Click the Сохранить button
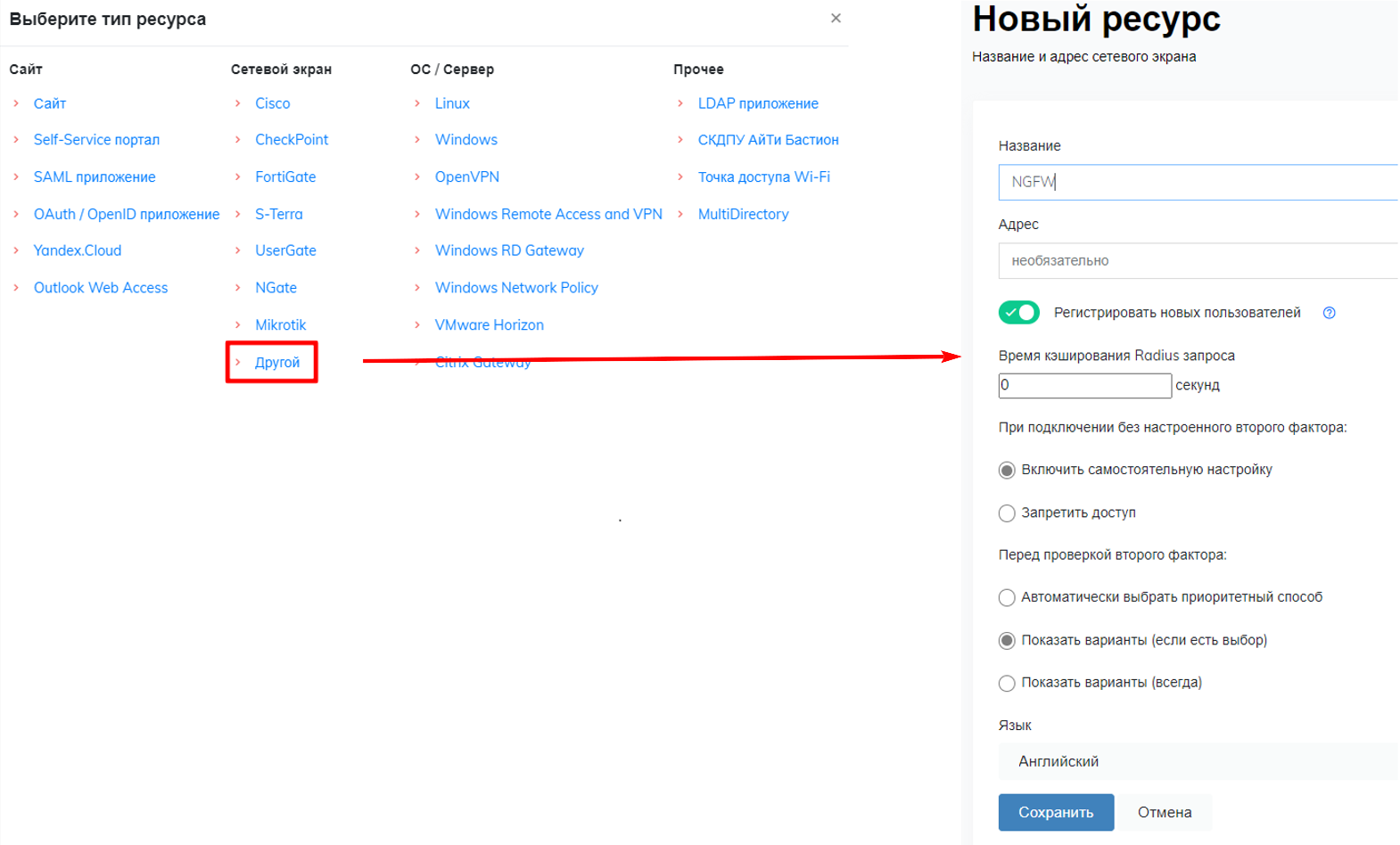The width and height of the screenshot is (1400, 845). 1056,812
